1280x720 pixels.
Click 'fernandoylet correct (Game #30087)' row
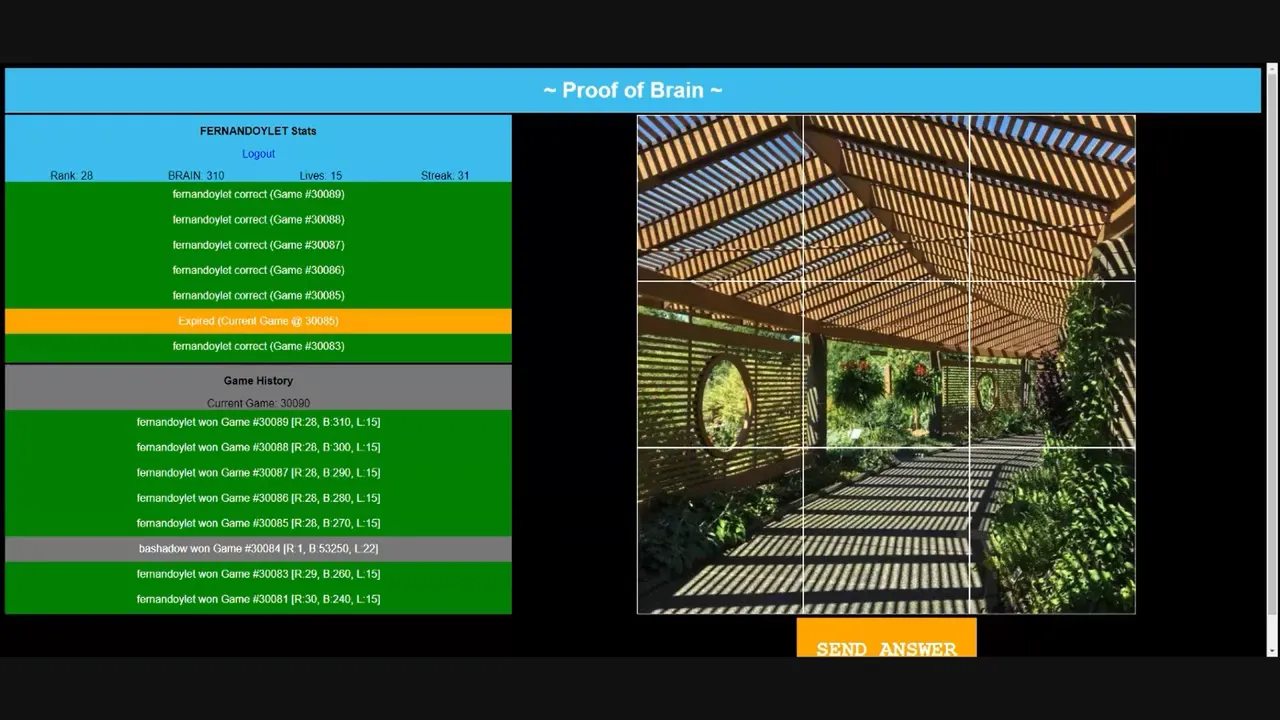[258, 245]
